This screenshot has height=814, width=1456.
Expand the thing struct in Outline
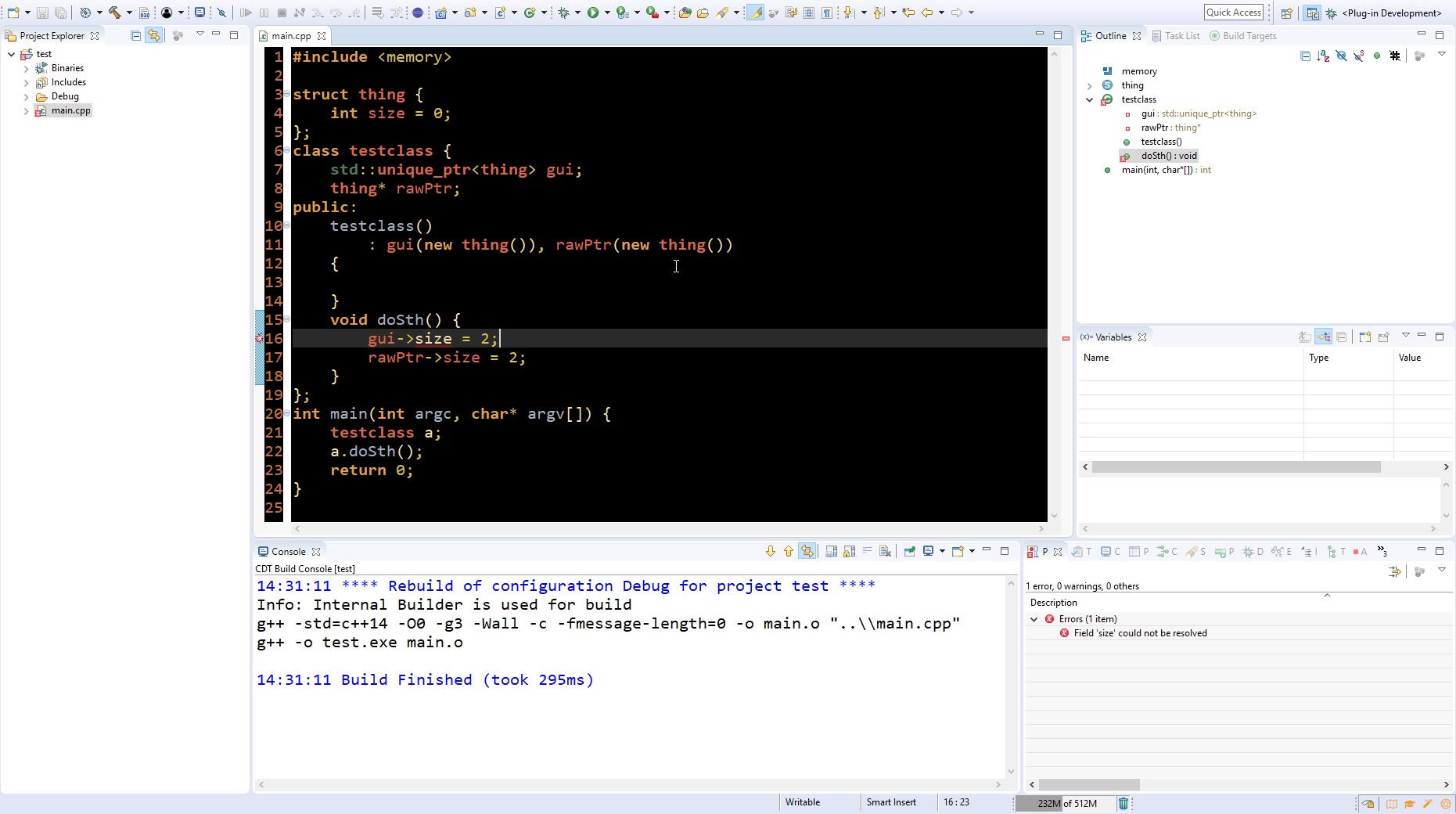point(1089,86)
